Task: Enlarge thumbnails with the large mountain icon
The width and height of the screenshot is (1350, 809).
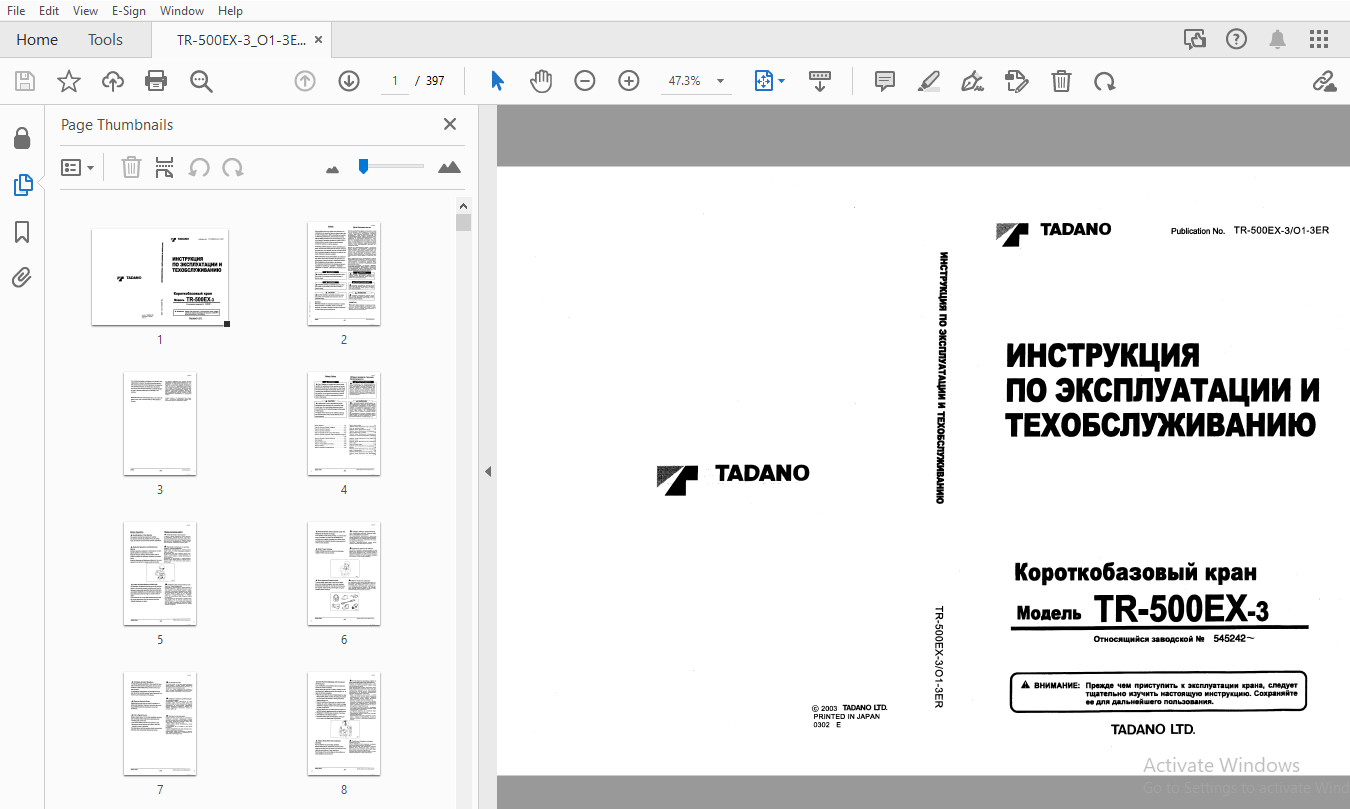Action: pyautogui.click(x=450, y=167)
